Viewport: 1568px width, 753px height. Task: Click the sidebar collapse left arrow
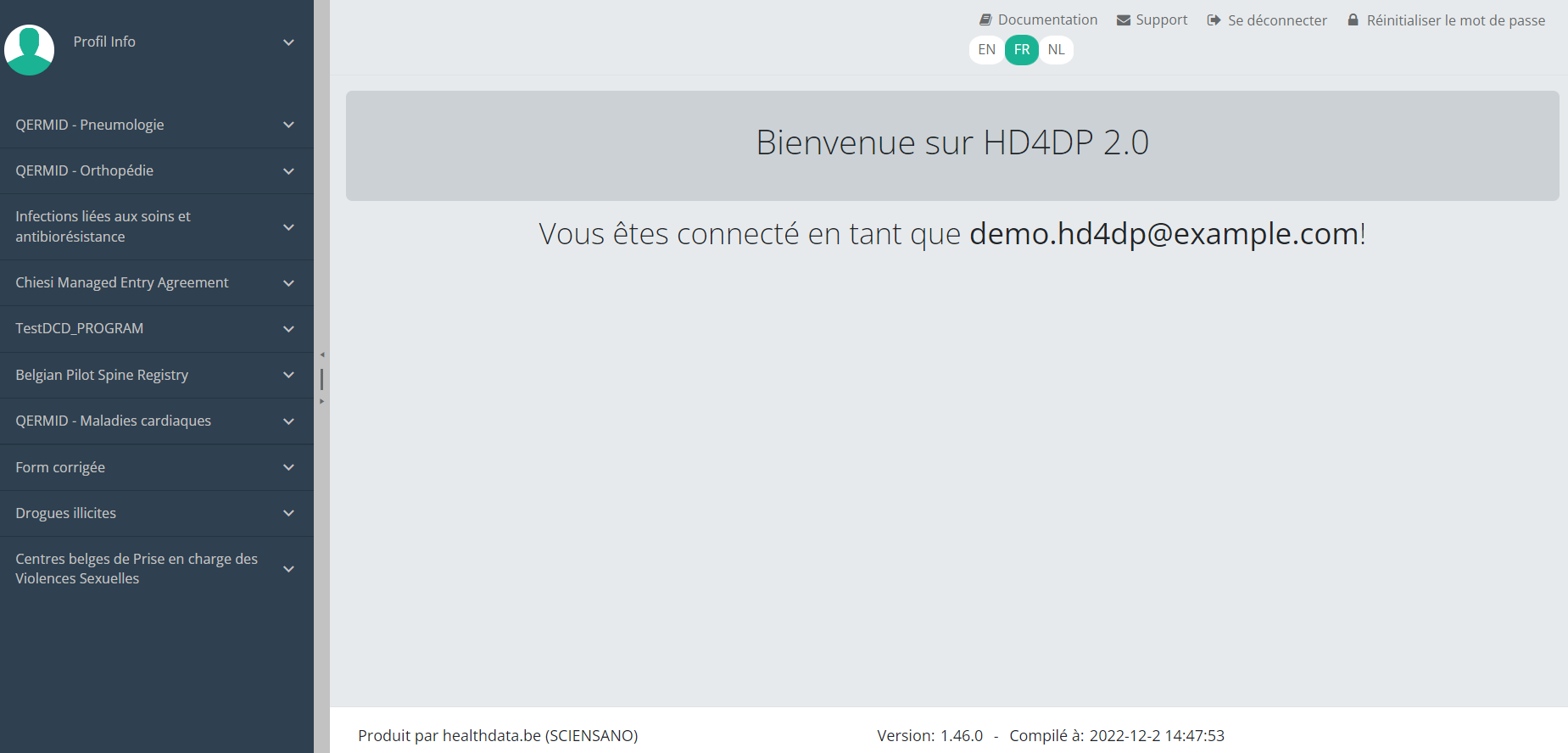[x=322, y=355]
